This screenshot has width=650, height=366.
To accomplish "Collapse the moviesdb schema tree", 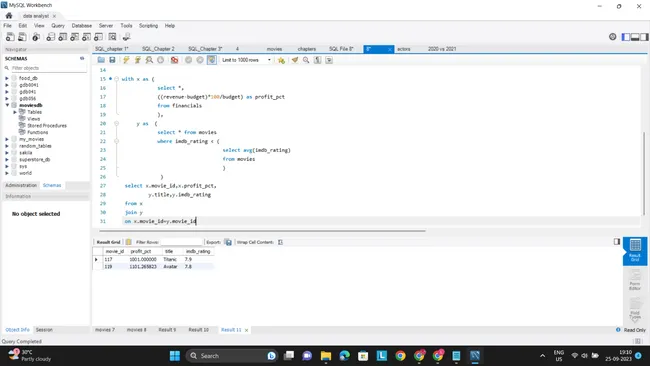I will tap(7, 105).
